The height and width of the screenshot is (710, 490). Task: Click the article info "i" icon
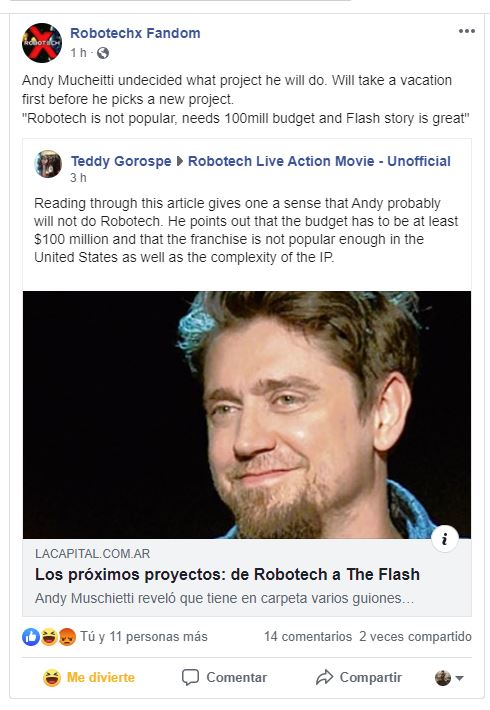(445, 539)
